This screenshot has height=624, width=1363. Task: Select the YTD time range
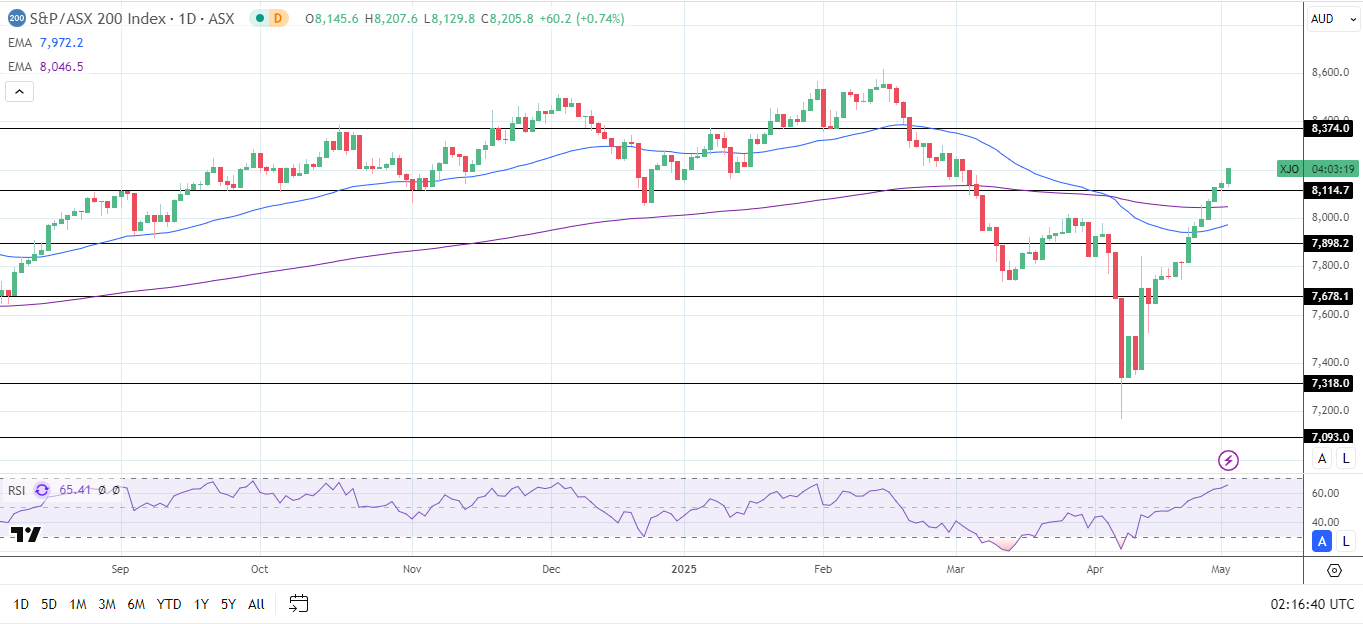(169, 604)
